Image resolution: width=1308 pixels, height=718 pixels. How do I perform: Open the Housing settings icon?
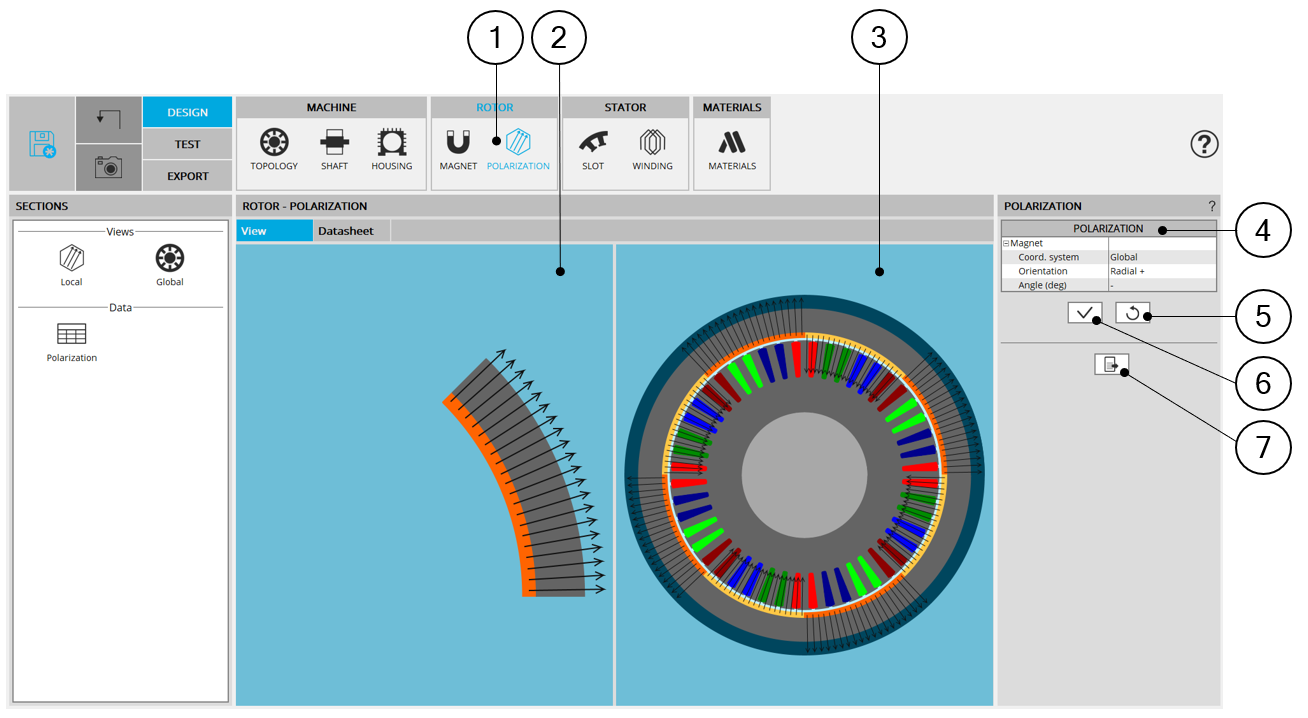pos(391,143)
